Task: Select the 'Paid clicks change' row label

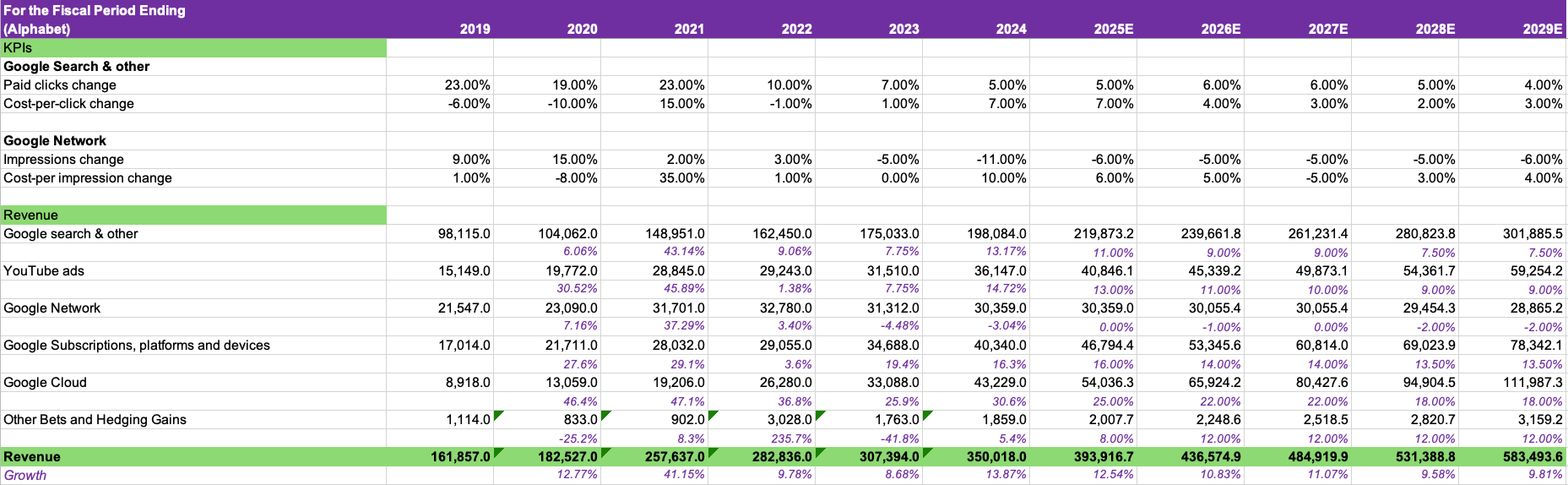Action: click(60, 85)
